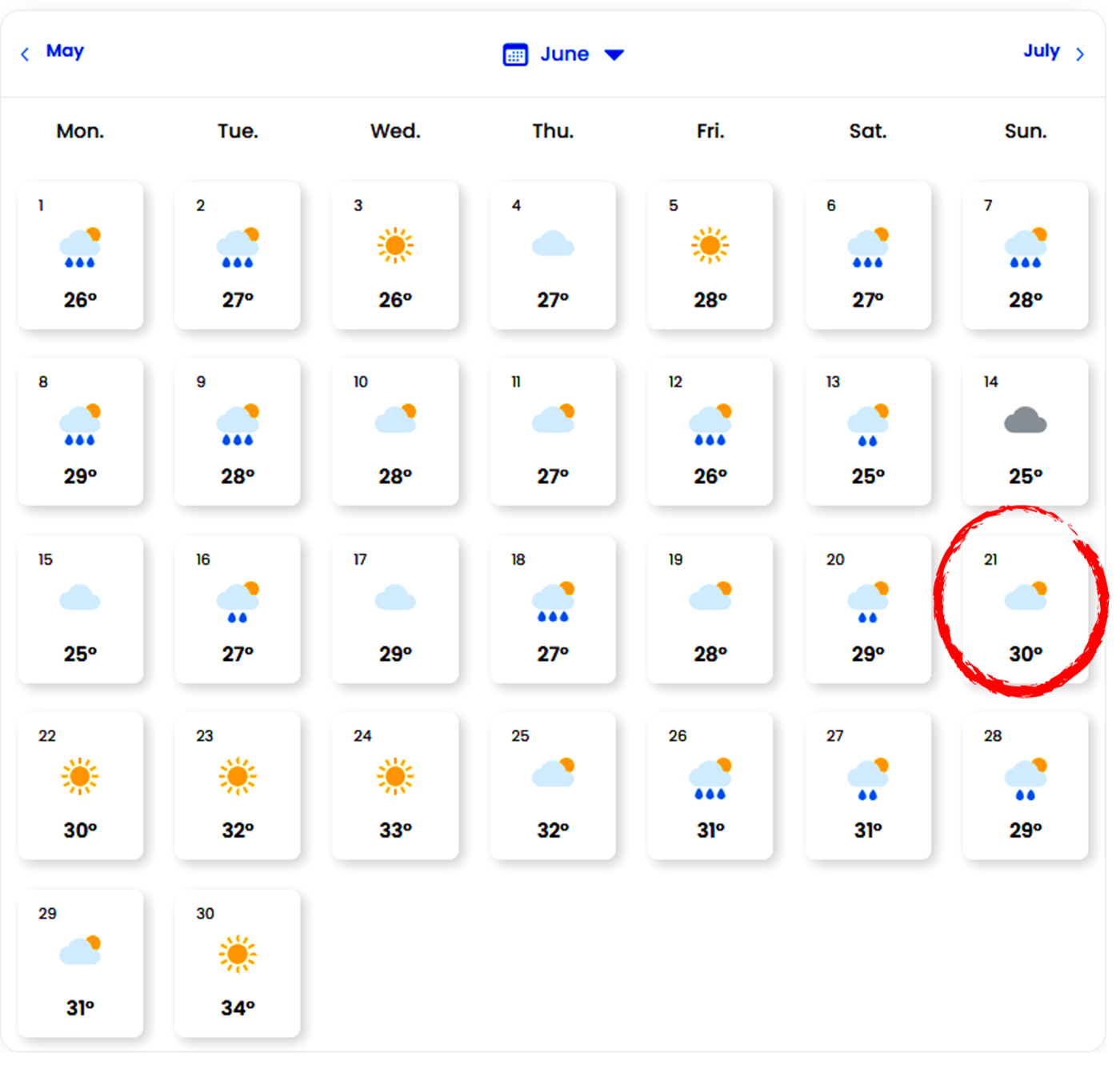Select the June 29 forecast card
This screenshot has height=1069, width=1120.
pos(80,963)
